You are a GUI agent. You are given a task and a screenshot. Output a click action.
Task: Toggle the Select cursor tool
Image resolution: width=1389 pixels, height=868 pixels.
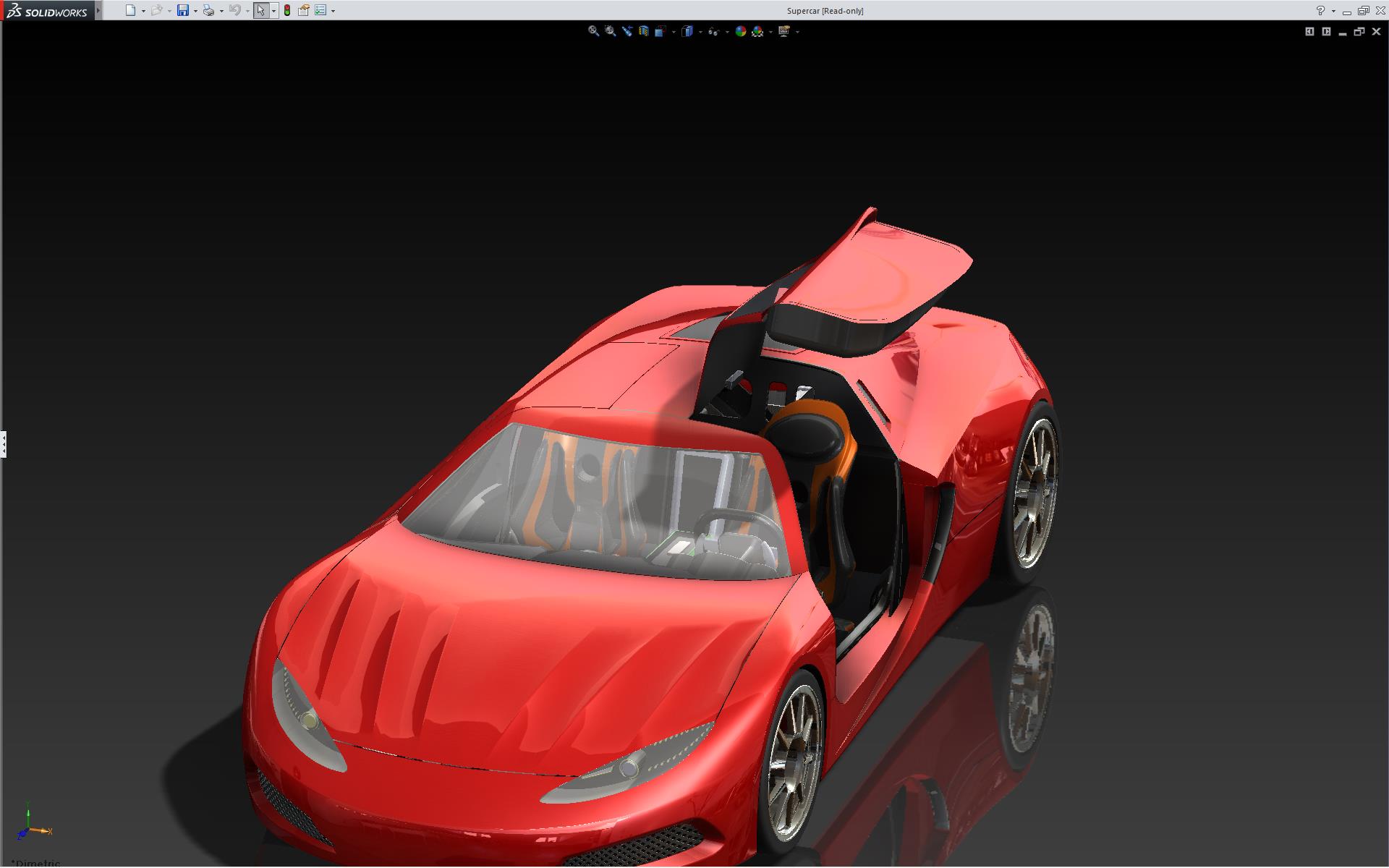tap(260, 10)
